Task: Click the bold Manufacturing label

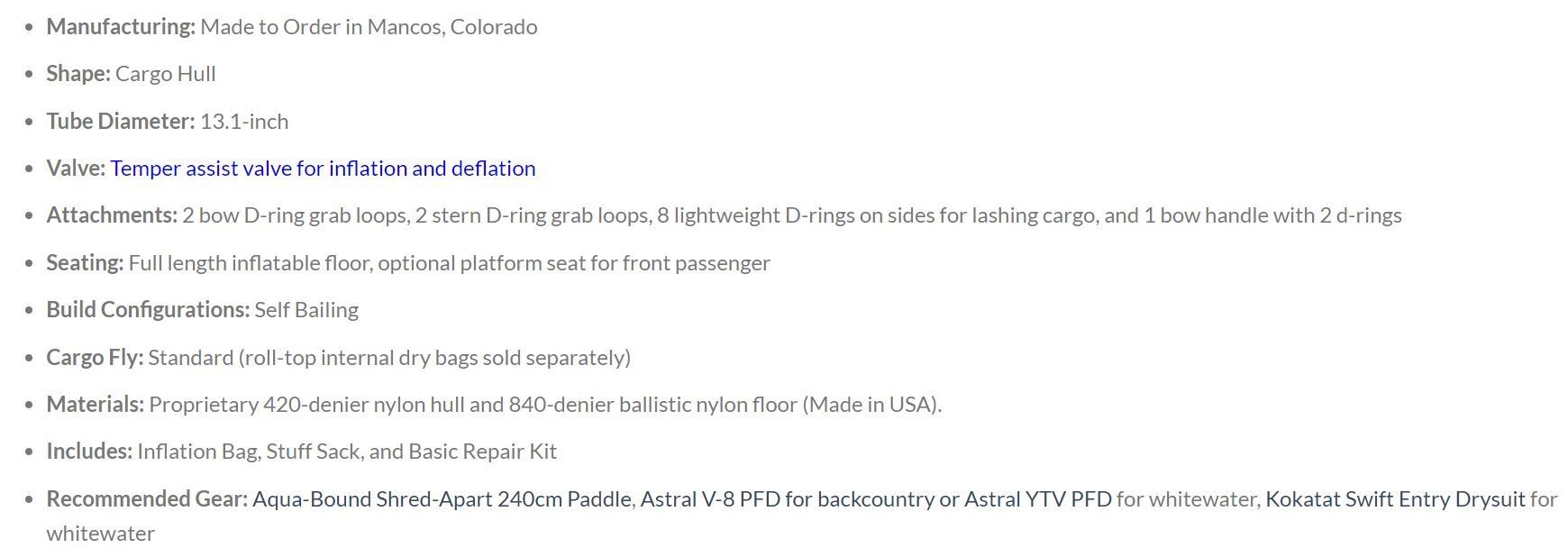Action: [x=121, y=27]
